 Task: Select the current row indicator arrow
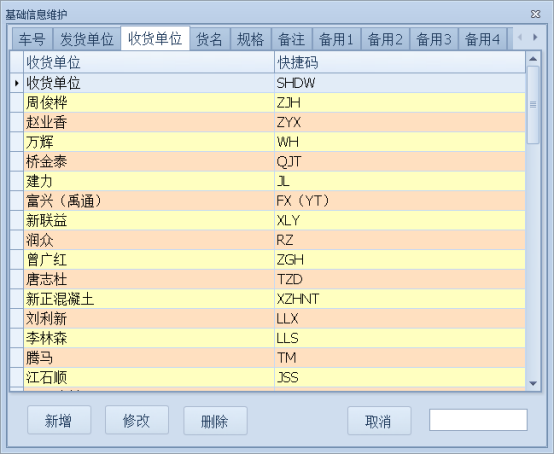[x=17, y=83]
